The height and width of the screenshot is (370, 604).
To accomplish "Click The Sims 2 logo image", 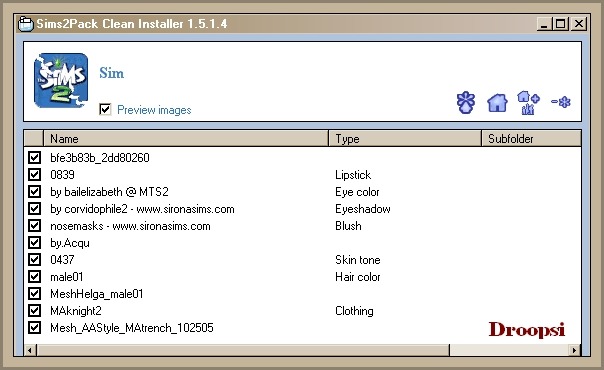I will [x=61, y=80].
